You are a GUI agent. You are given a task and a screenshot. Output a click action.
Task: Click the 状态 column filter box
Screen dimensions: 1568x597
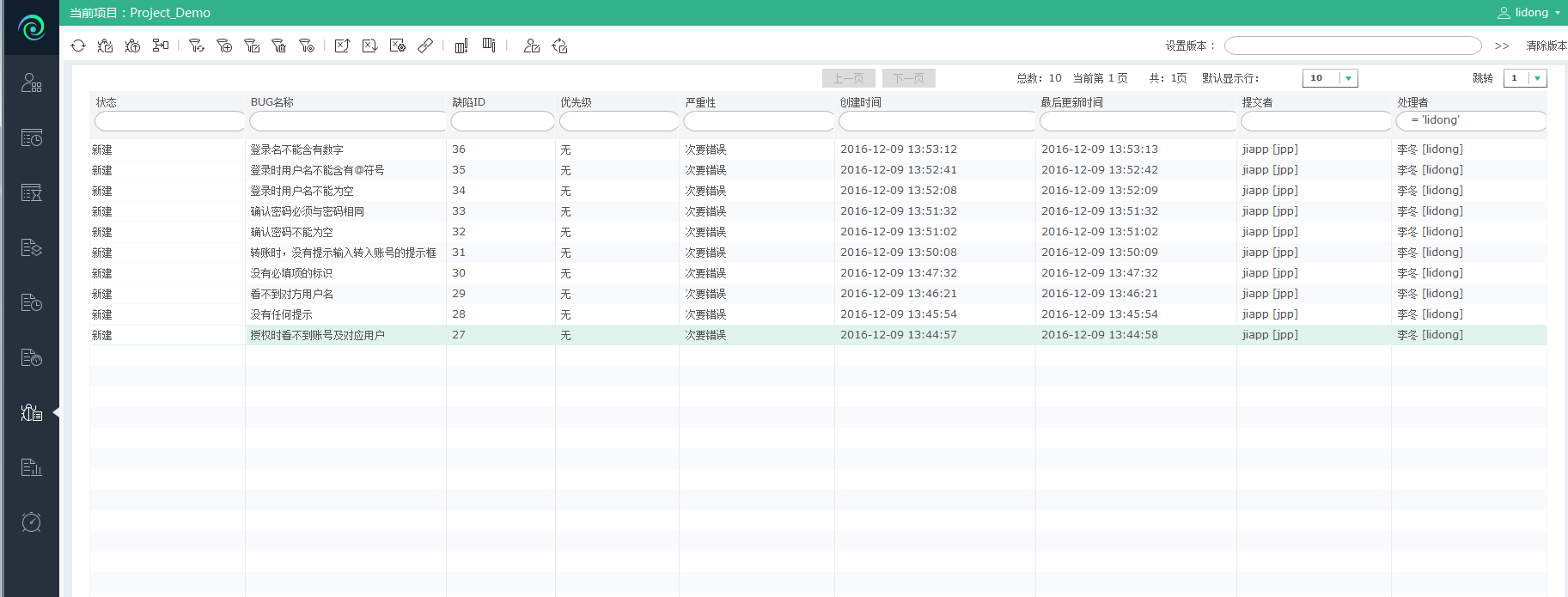point(170,121)
